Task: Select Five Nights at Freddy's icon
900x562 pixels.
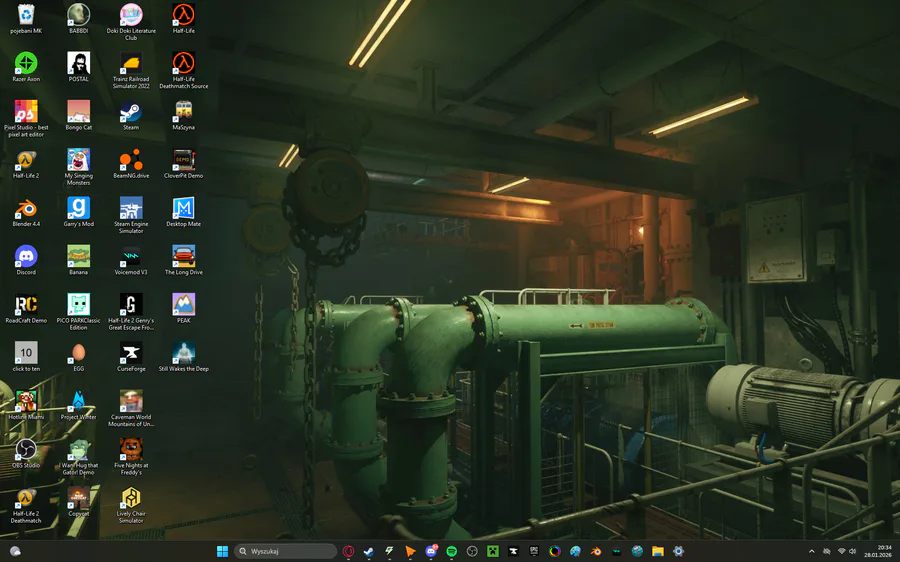Action: [131, 456]
